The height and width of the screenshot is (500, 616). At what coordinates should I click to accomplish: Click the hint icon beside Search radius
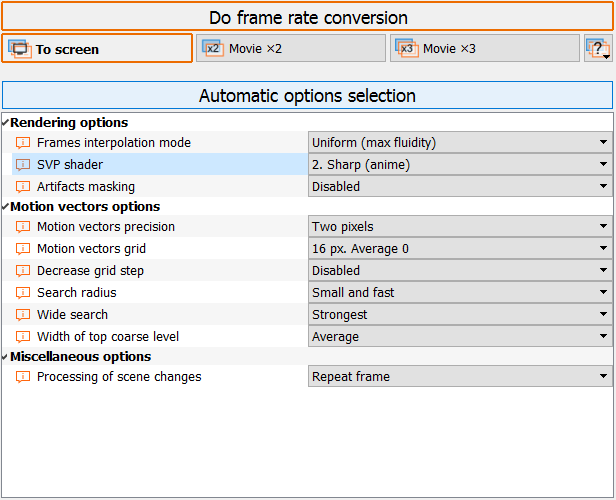click(x=23, y=293)
